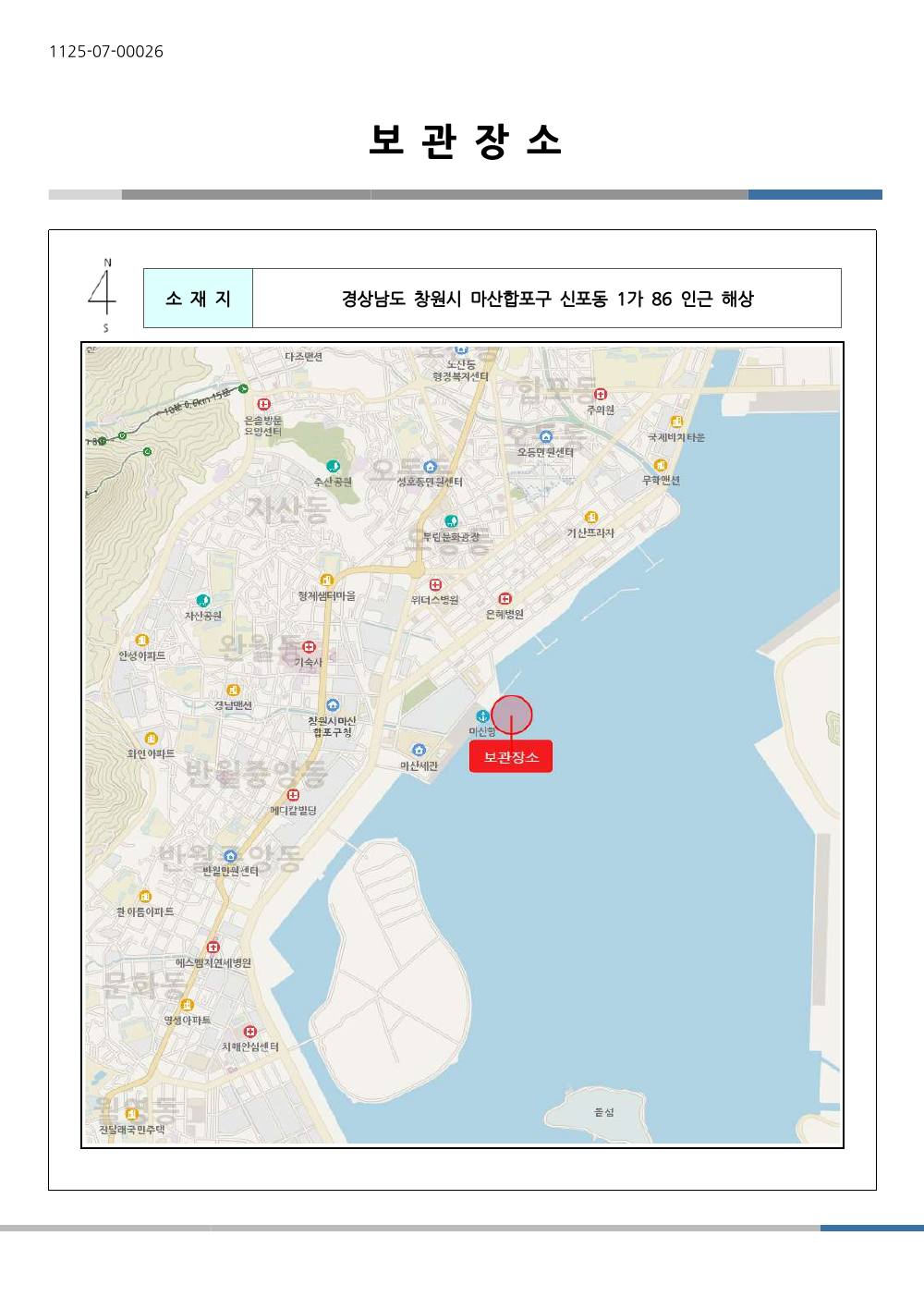Click the 은솔방문요양센터 hospital map icon
924x1309 pixels.
263,404
